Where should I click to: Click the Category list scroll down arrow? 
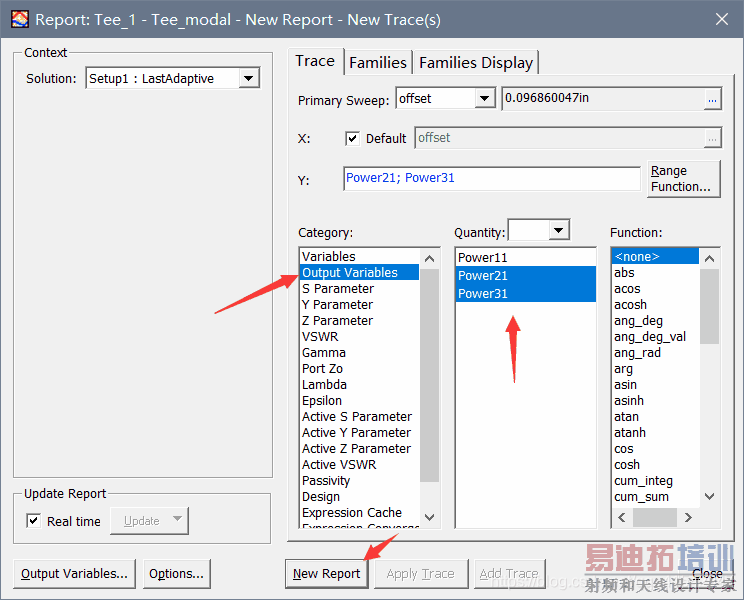429,517
